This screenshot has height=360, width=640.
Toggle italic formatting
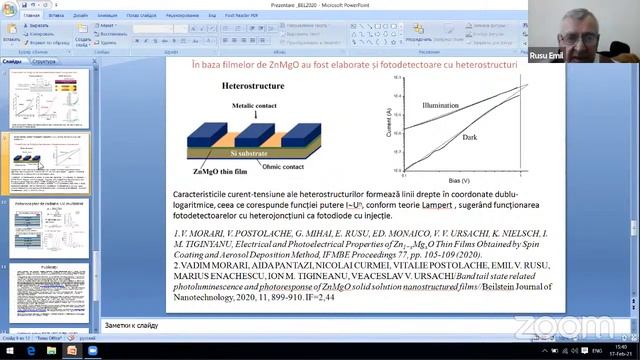[x=146, y=41]
